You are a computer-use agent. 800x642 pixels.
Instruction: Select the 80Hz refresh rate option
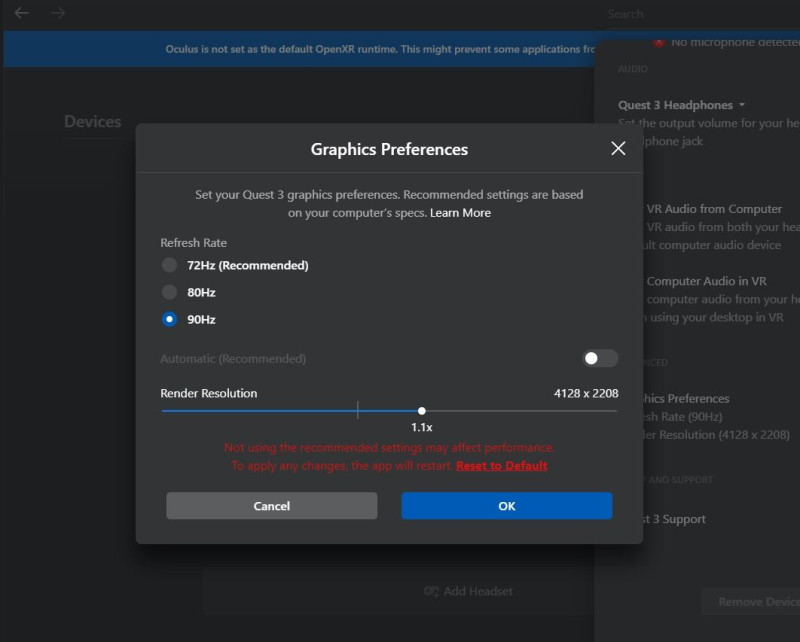click(x=169, y=292)
